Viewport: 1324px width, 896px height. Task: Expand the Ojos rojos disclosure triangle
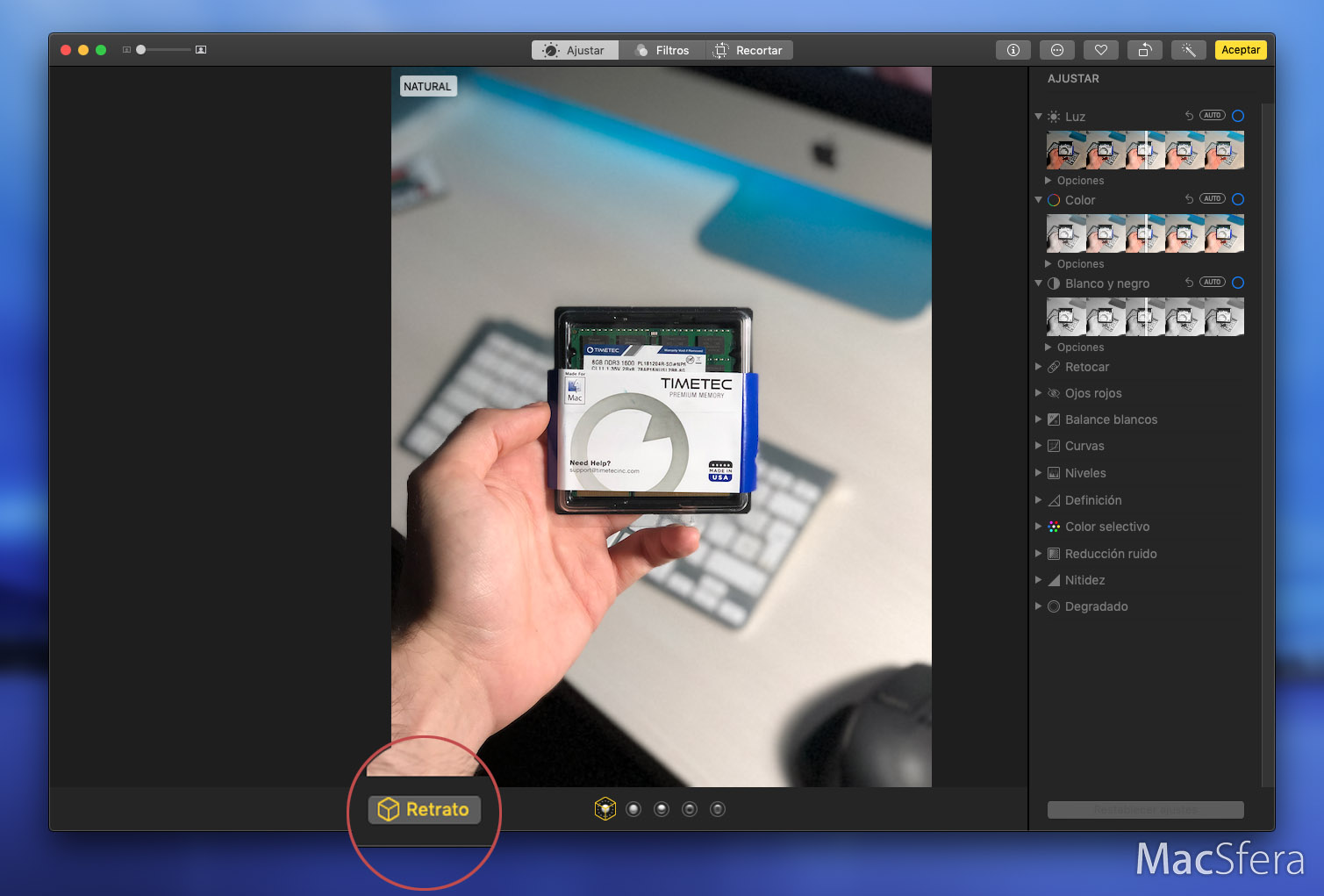coord(1039,393)
